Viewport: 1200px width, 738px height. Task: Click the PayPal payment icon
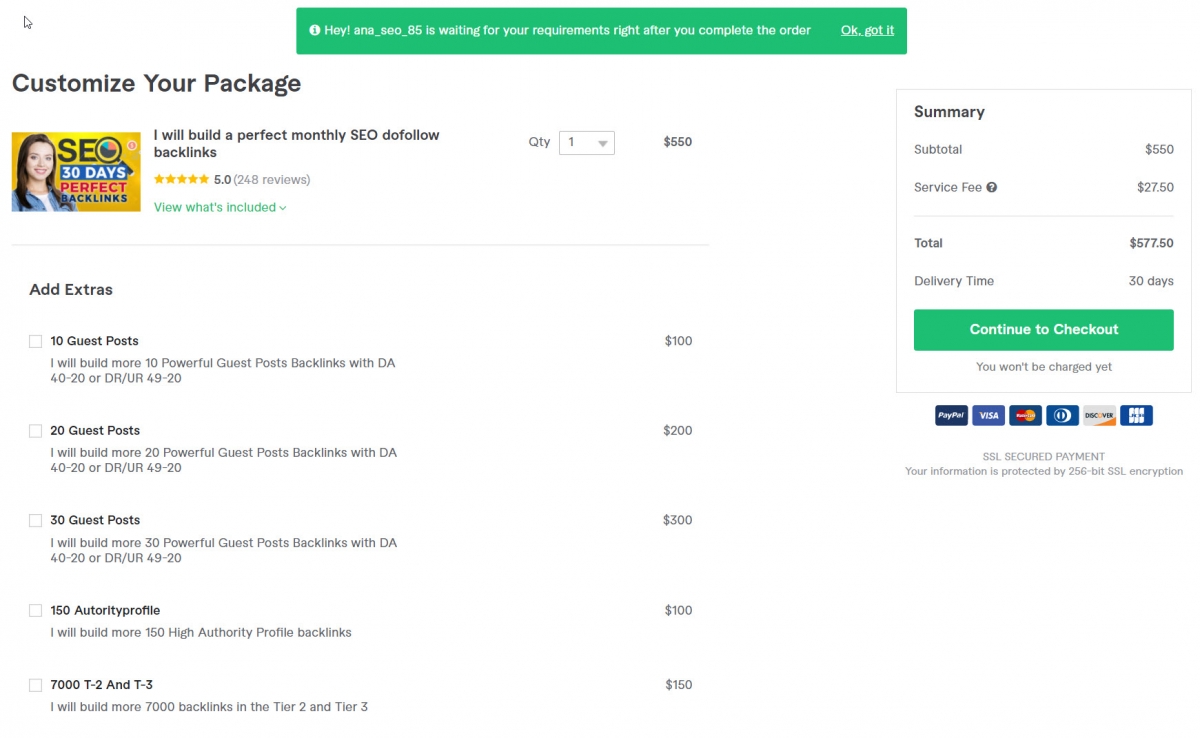pos(951,415)
